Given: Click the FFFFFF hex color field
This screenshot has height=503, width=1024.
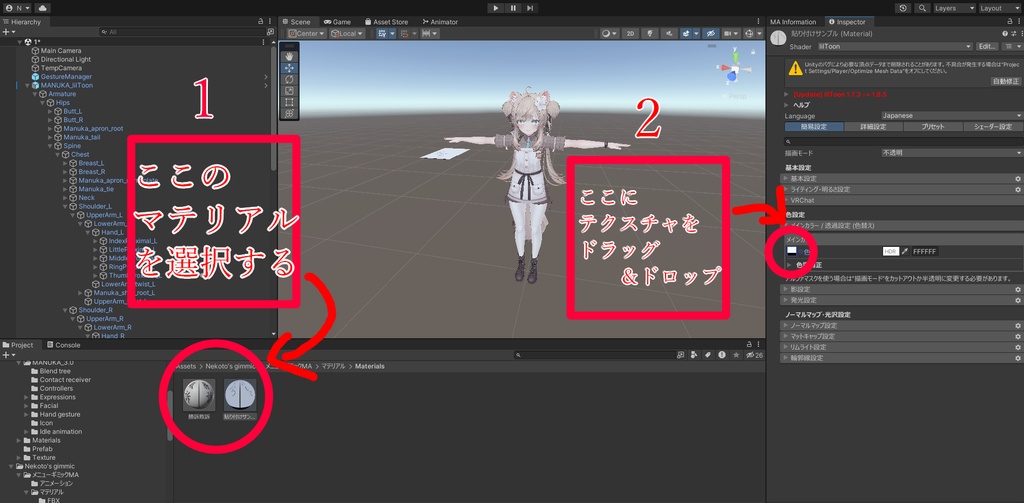Looking at the screenshot, I should 925,252.
